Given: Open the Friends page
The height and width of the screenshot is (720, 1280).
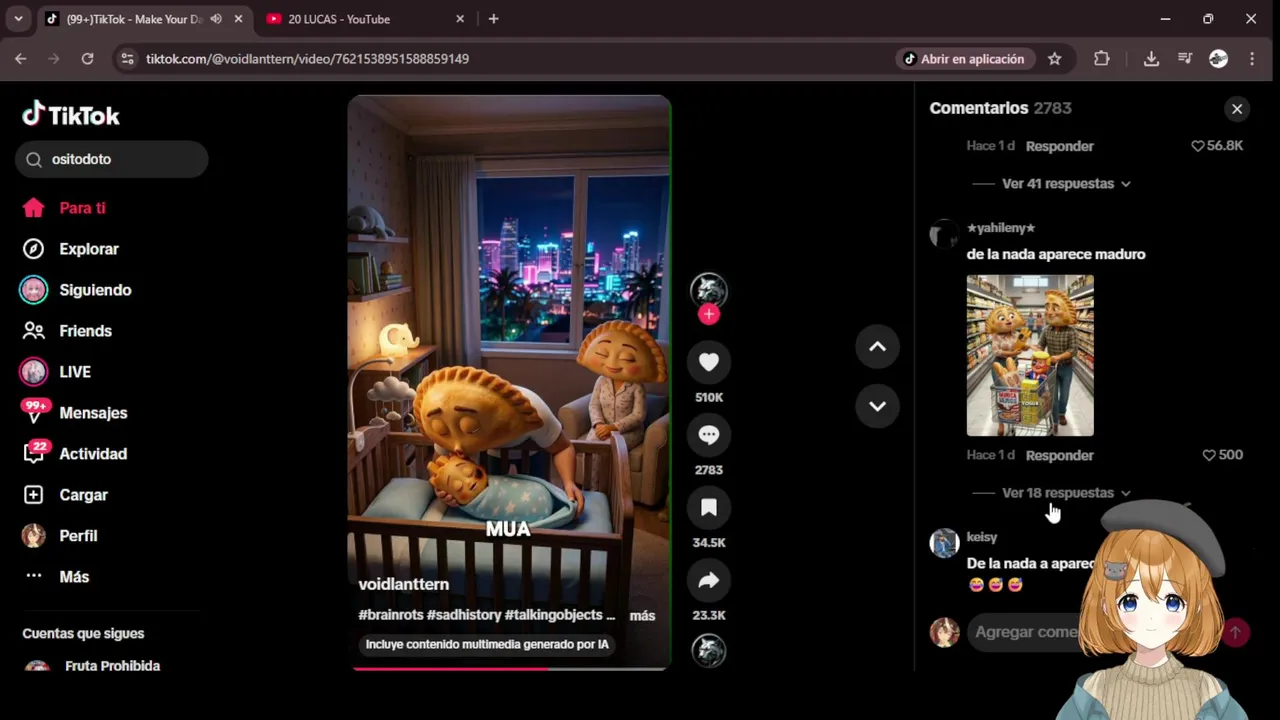Looking at the screenshot, I should [x=66, y=331].
